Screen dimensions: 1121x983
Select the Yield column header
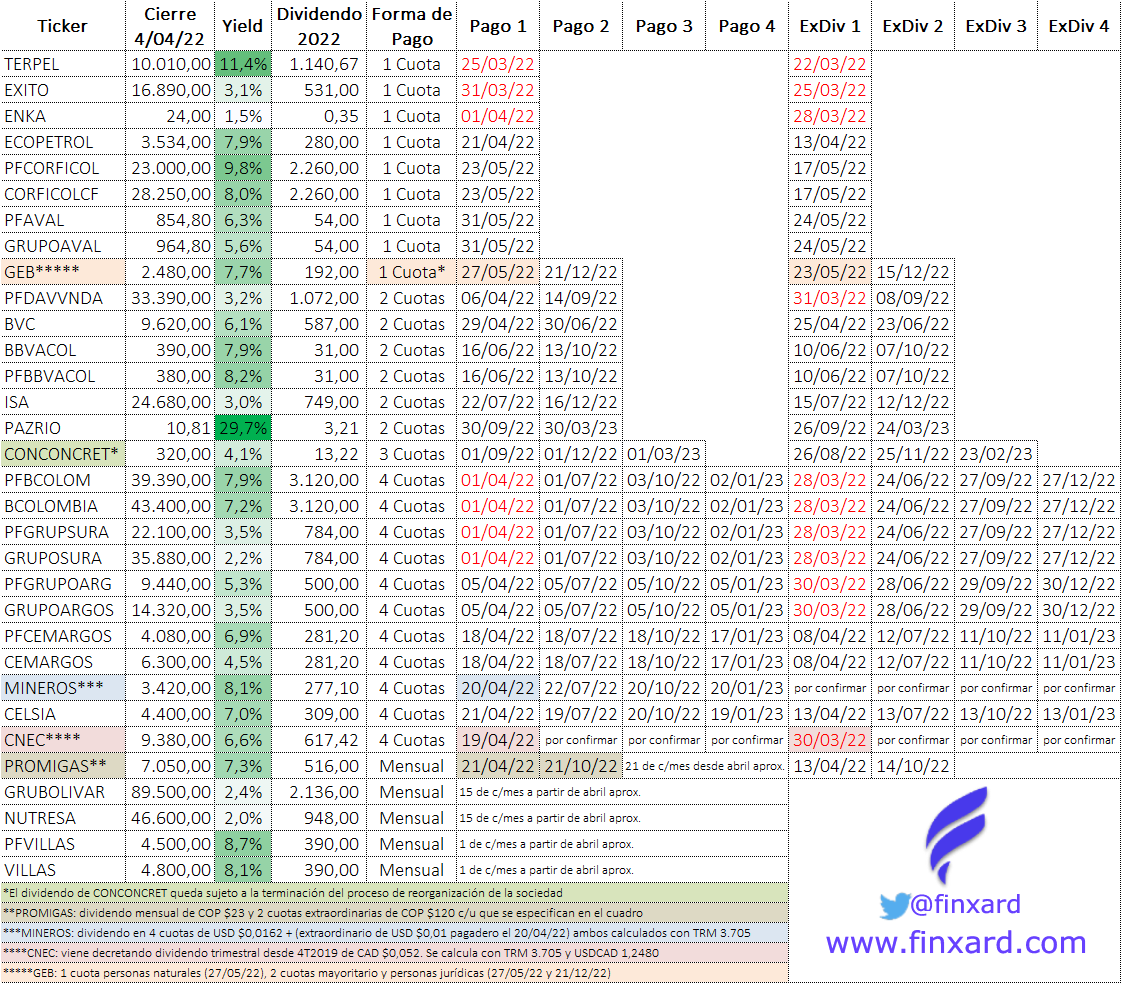click(242, 26)
